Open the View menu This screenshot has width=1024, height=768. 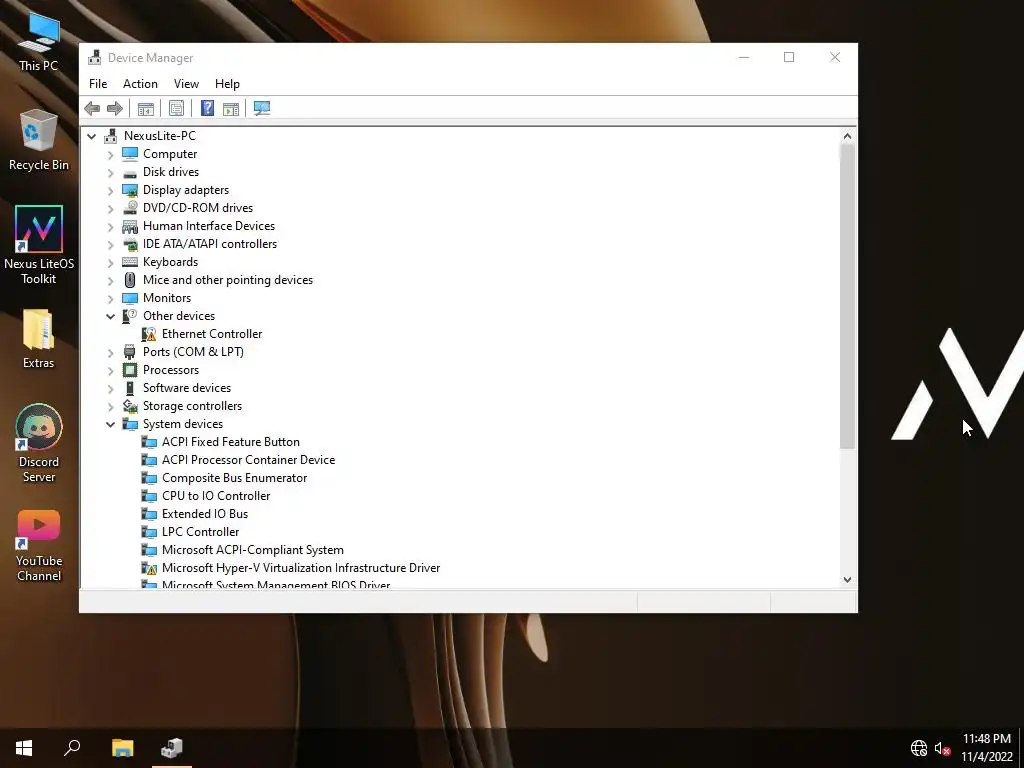coord(186,84)
